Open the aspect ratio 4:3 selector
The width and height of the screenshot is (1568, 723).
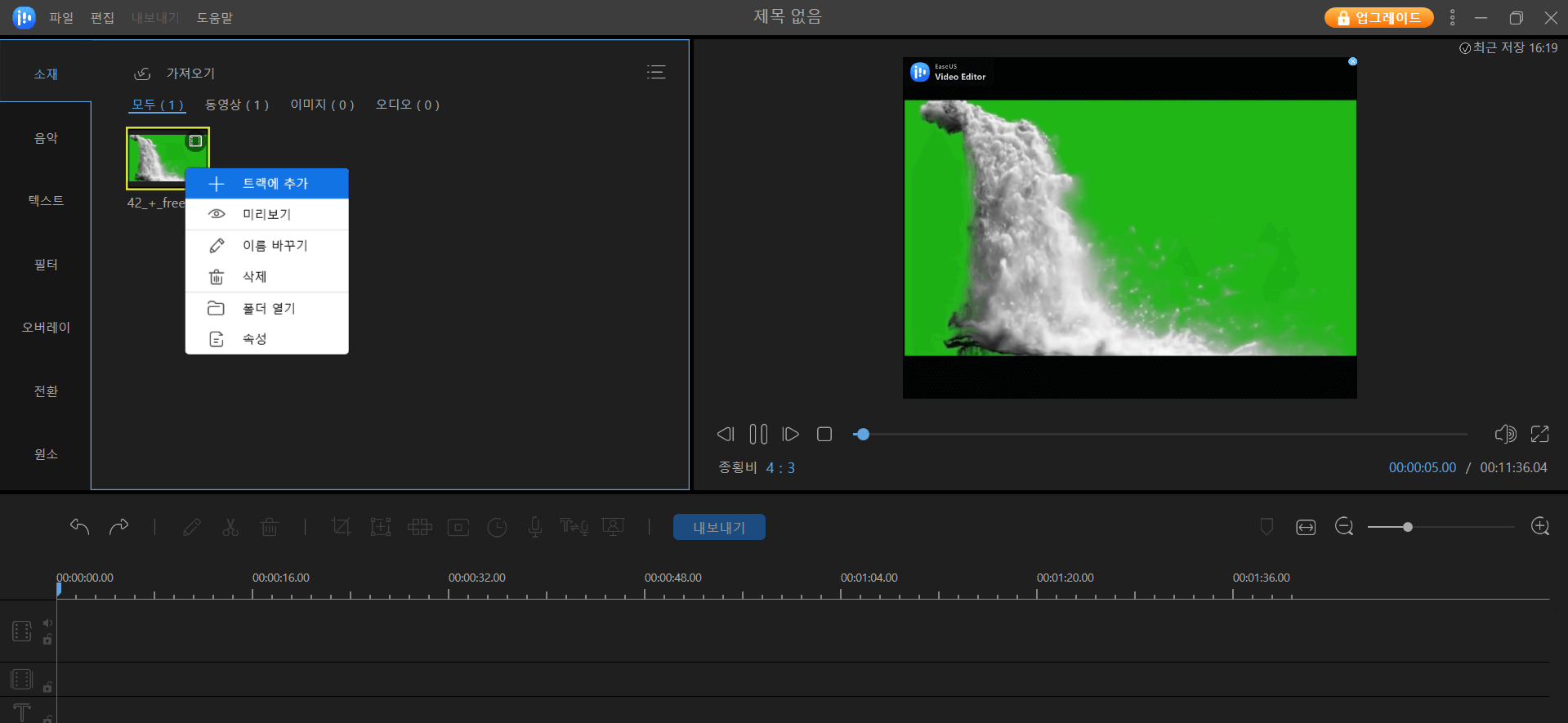point(780,468)
